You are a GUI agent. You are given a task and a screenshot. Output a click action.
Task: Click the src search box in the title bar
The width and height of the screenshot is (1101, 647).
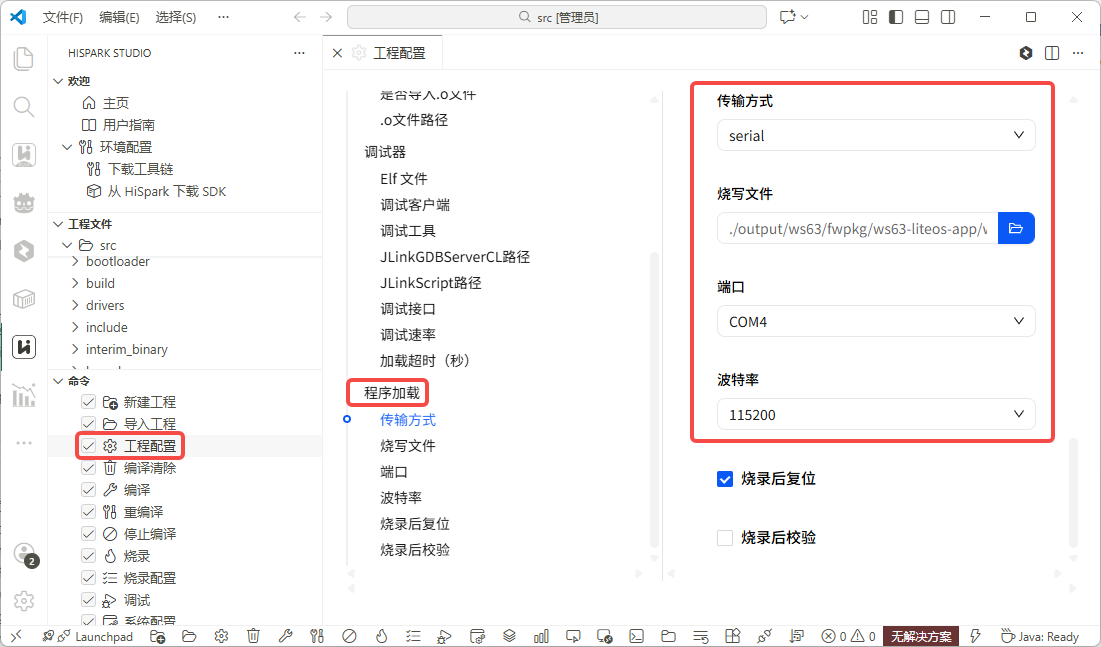click(x=557, y=17)
